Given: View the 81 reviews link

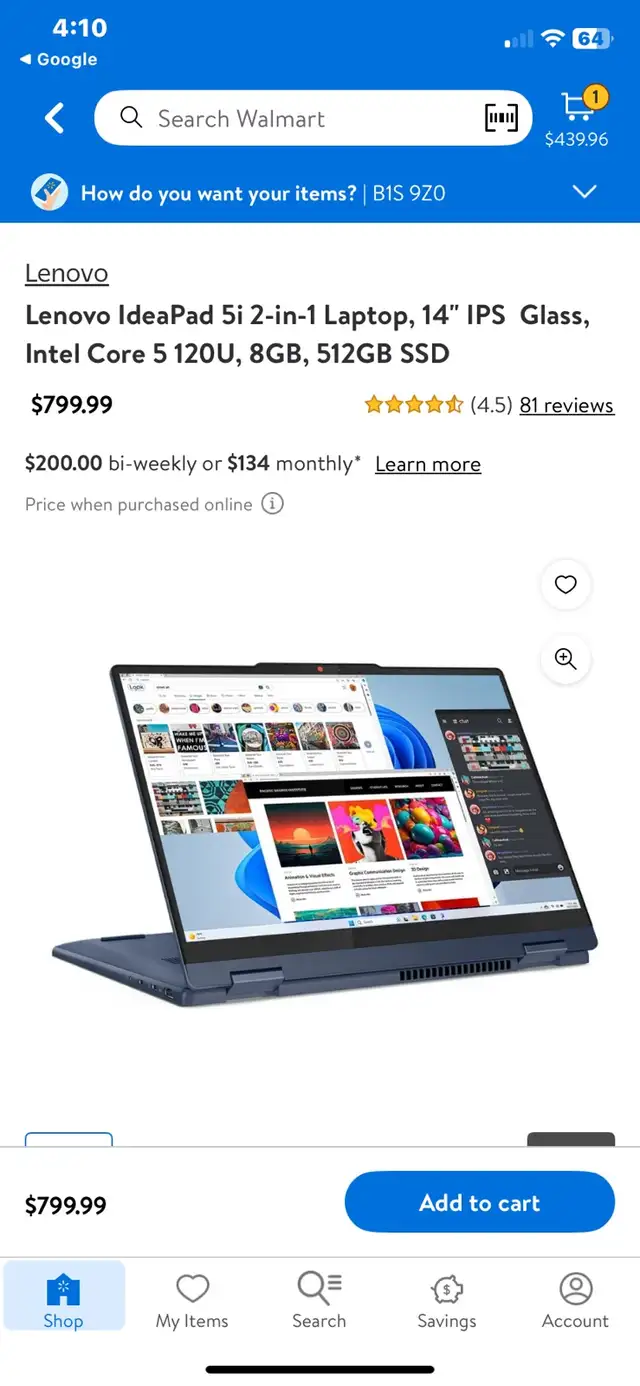Looking at the screenshot, I should (567, 405).
